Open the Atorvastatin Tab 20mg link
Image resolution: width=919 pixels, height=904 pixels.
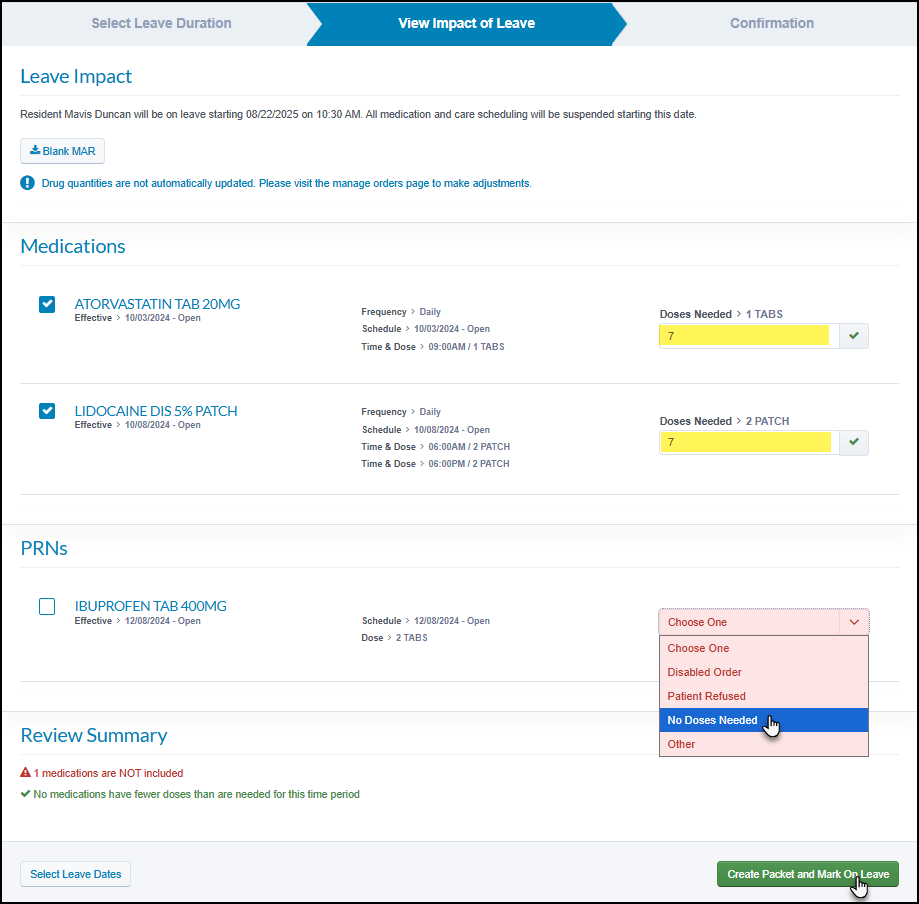157,304
